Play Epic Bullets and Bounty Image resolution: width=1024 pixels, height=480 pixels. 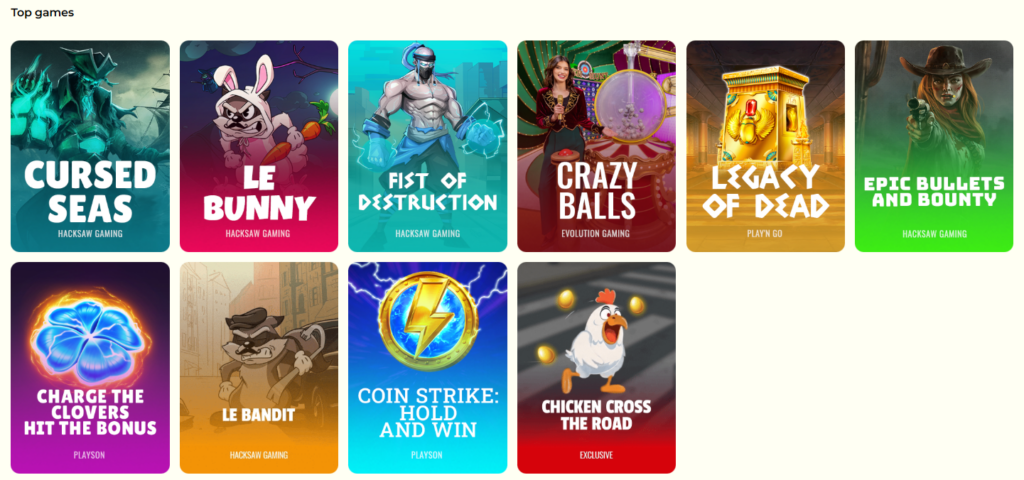pyautogui.click(x=934, y=146)
